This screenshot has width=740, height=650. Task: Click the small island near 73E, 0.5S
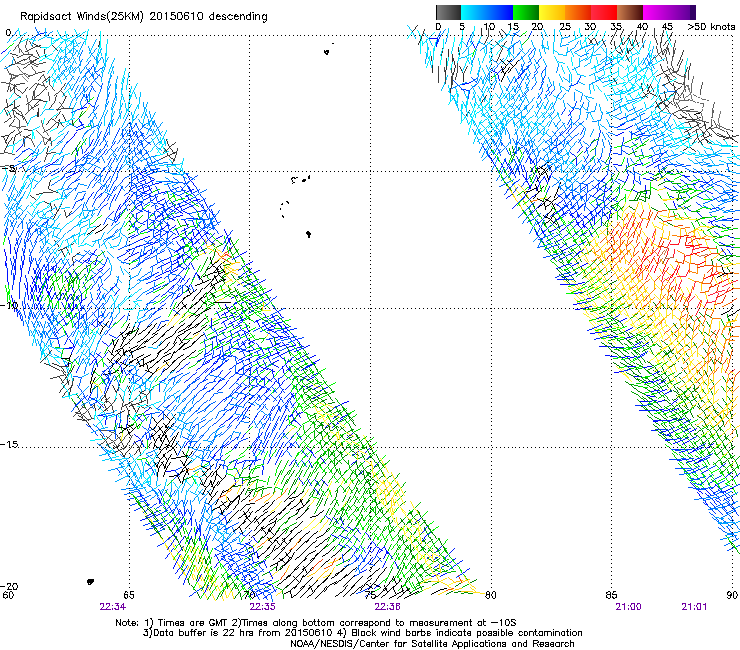tap(327, 52)
